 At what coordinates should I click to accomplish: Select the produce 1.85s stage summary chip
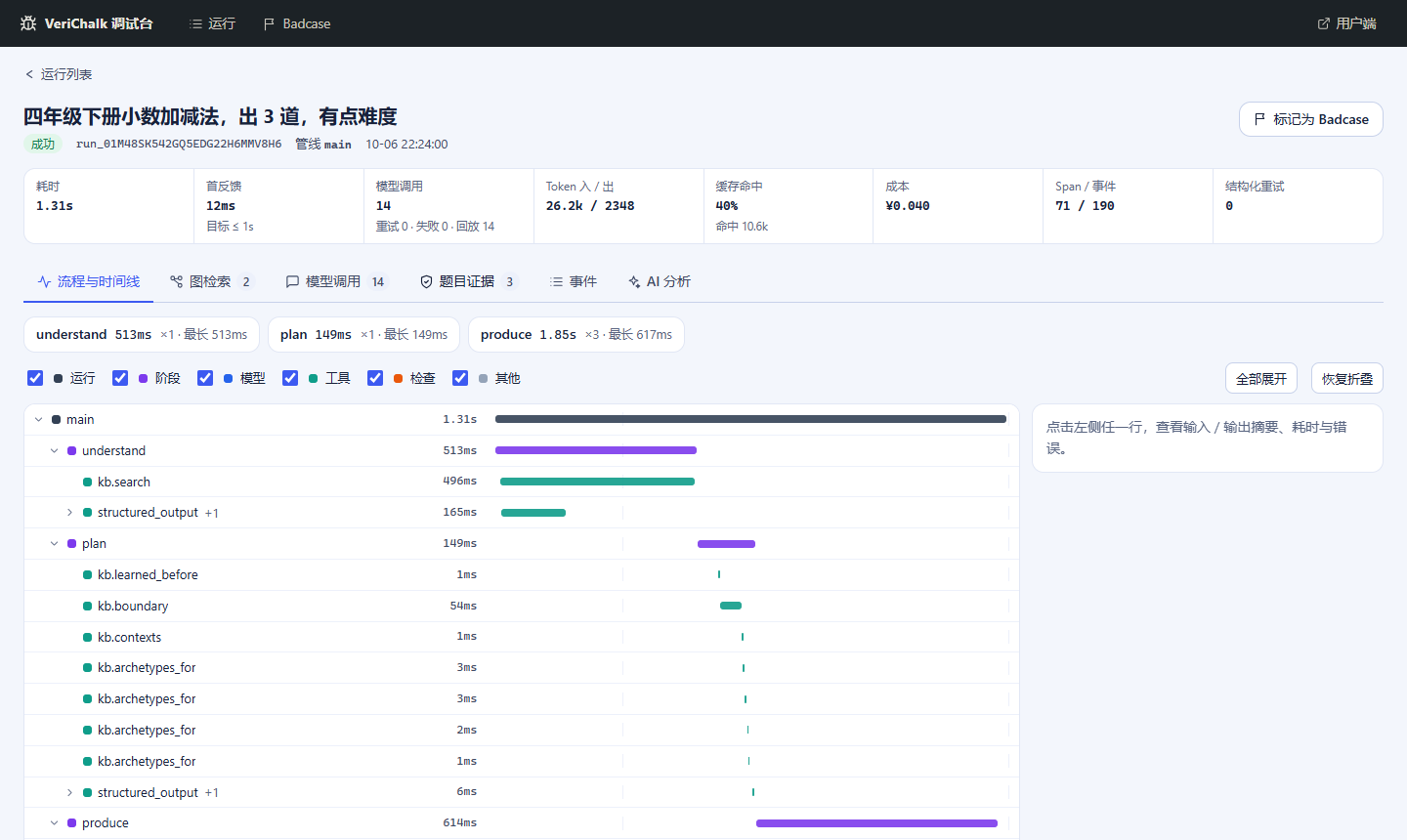576,334
